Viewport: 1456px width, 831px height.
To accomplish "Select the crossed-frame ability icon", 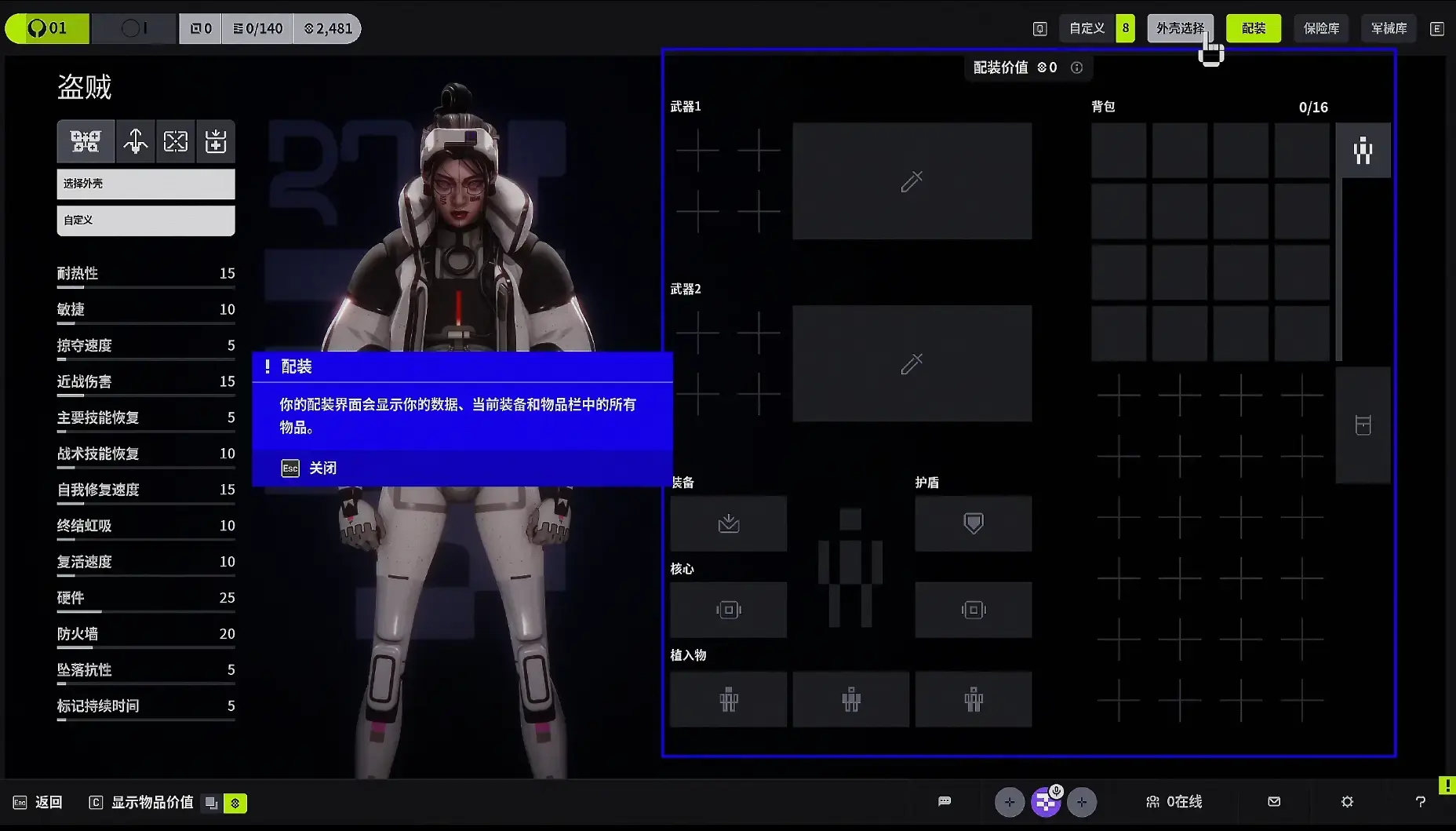I will (x=176, y=141).
